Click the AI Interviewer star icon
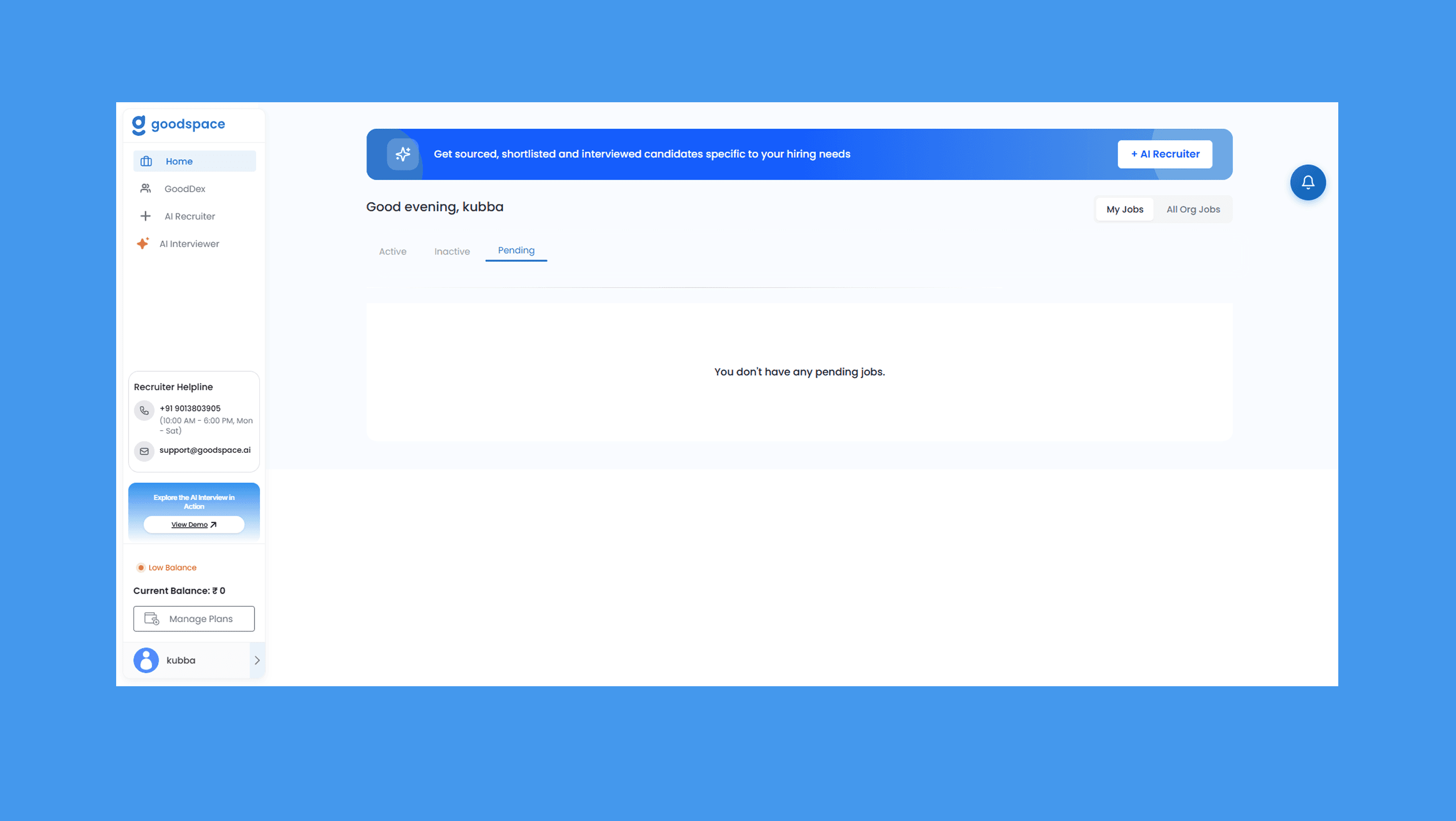Screen dimensions: 1456x821 pyautogui.click(x=143, y=243)
